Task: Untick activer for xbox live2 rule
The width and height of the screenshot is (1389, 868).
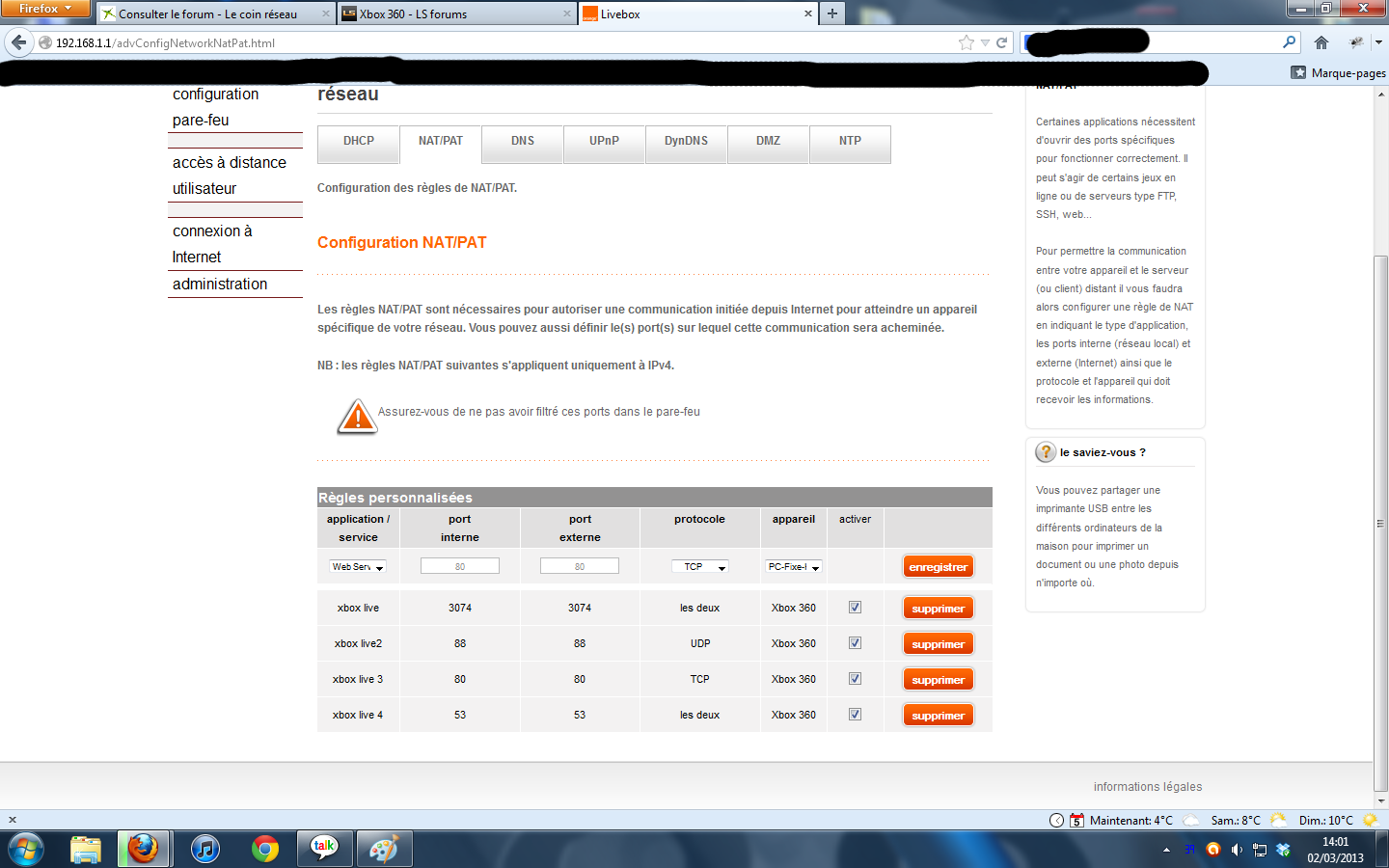Action: (855, 643)
